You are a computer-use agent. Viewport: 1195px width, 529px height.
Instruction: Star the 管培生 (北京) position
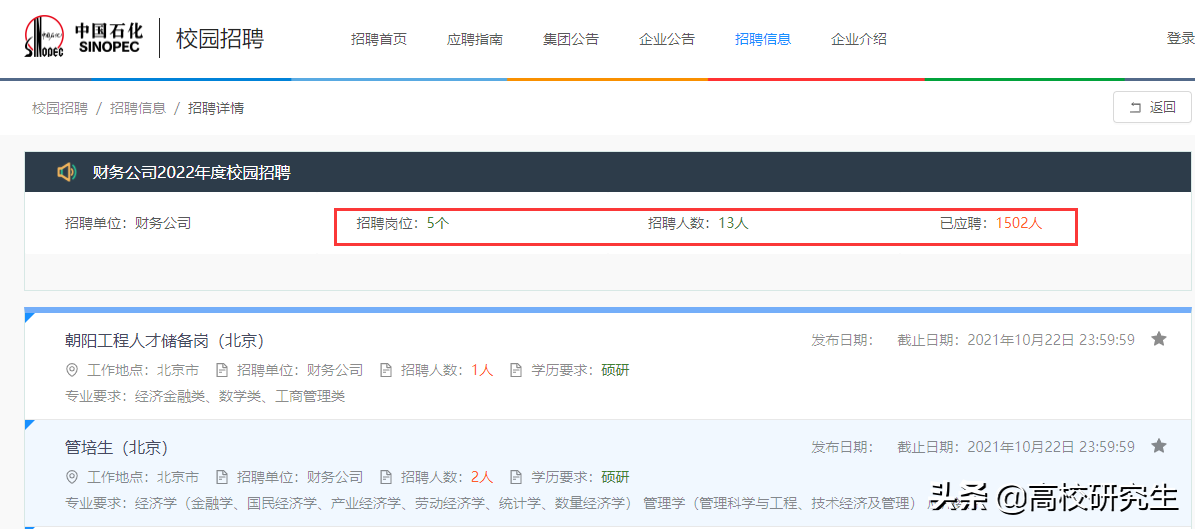(1158, 446)
